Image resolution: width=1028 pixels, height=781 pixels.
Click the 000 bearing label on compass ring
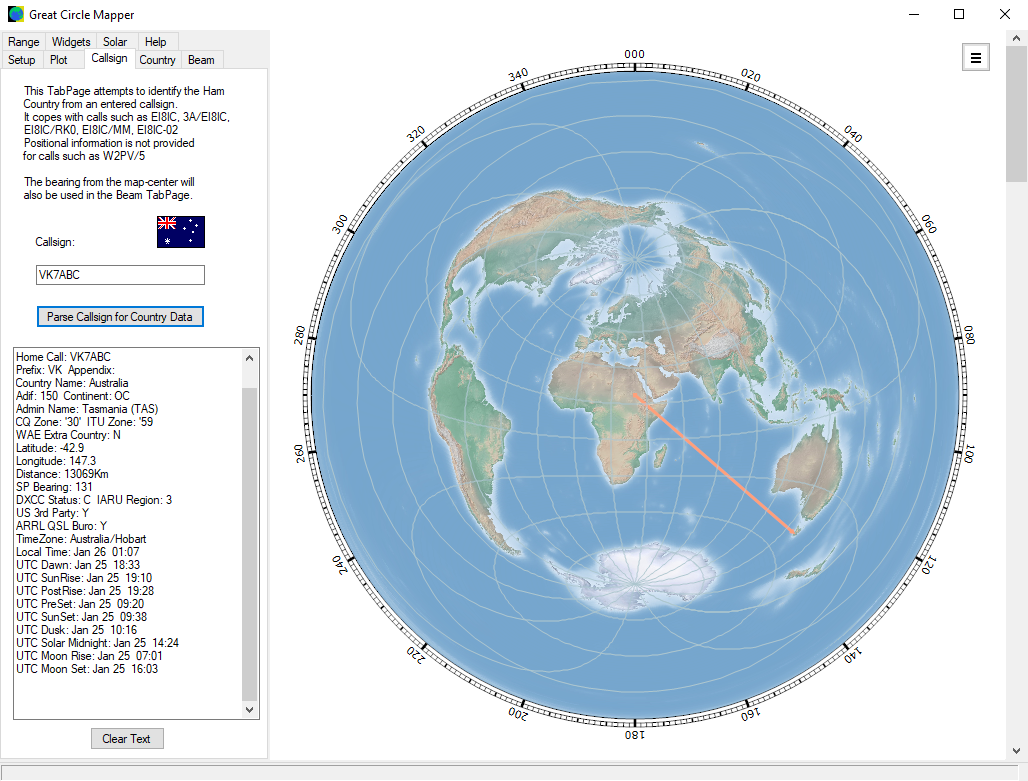coord(634,54)
